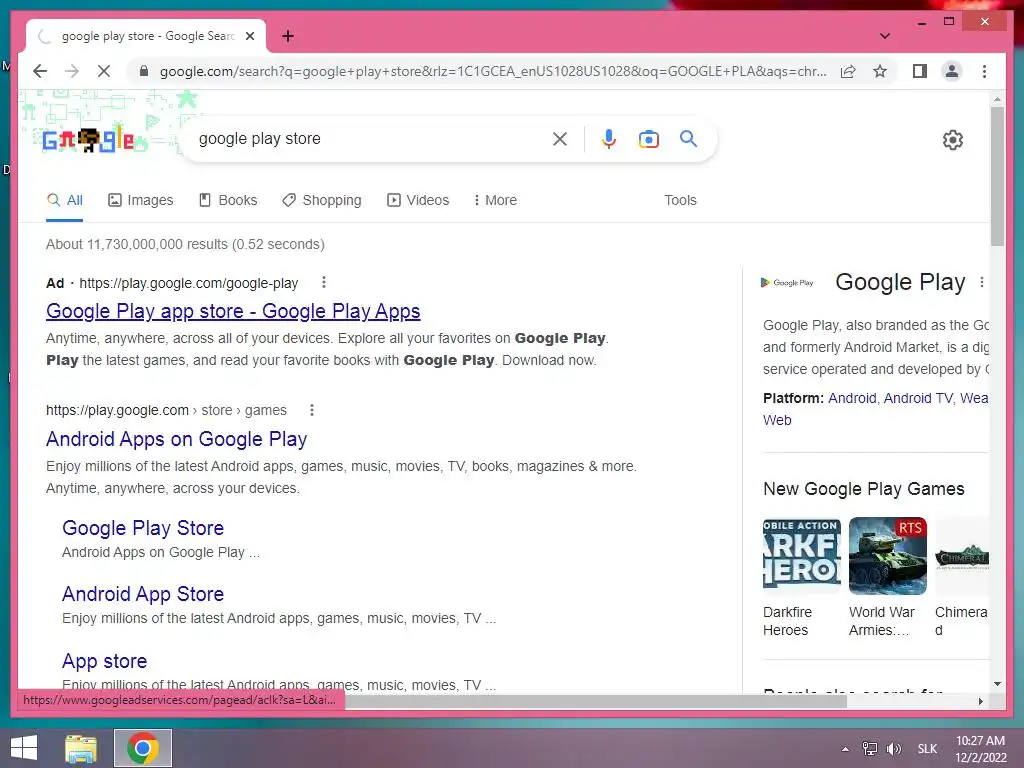This screenshot has height=768, width=1024.
Task: Switch to the Books tab
Action: [x=228, y=200]
